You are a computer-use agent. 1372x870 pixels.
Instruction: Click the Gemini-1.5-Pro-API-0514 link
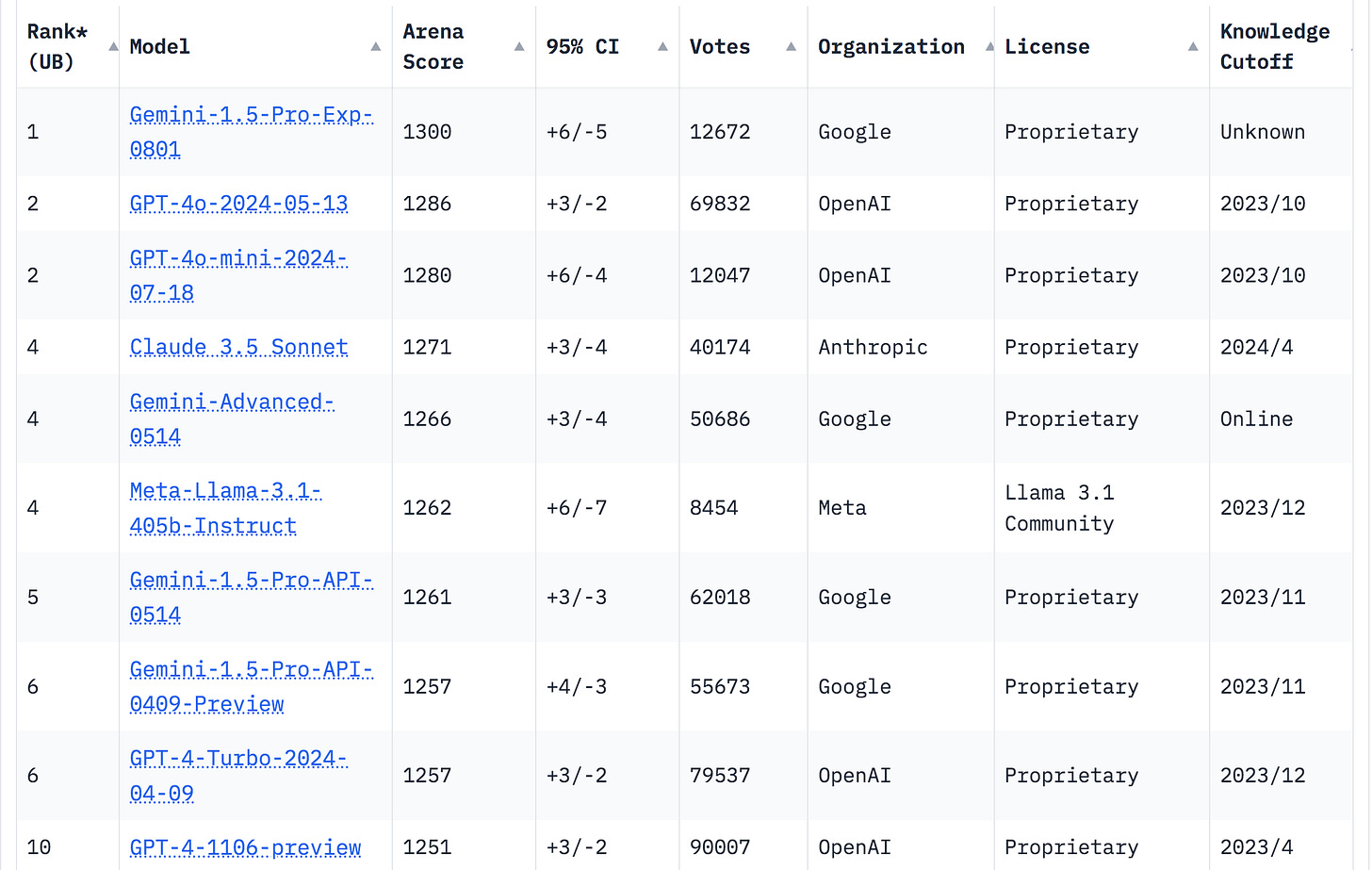tap(251, 597)
